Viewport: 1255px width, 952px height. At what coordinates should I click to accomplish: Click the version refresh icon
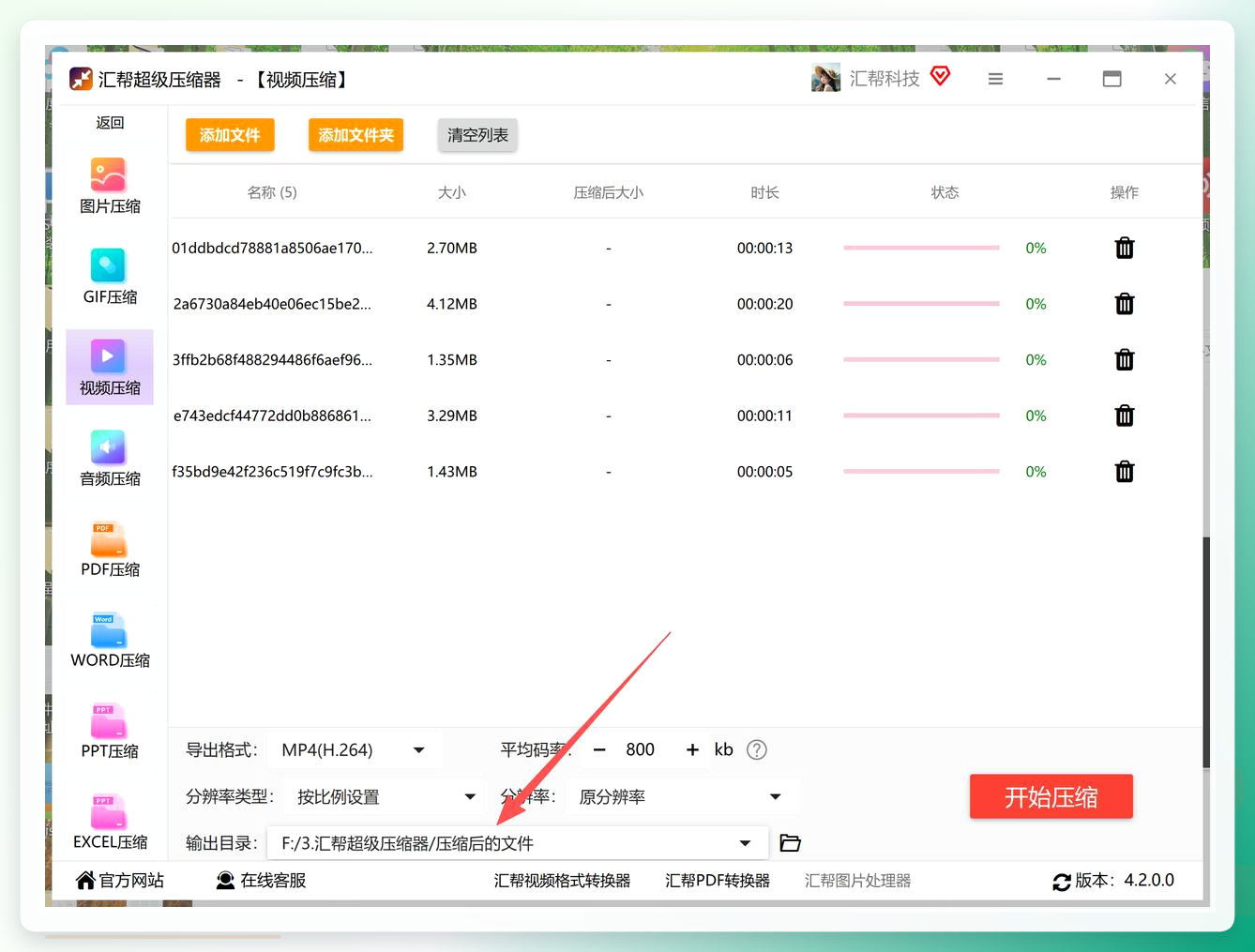click(1062, 882)
